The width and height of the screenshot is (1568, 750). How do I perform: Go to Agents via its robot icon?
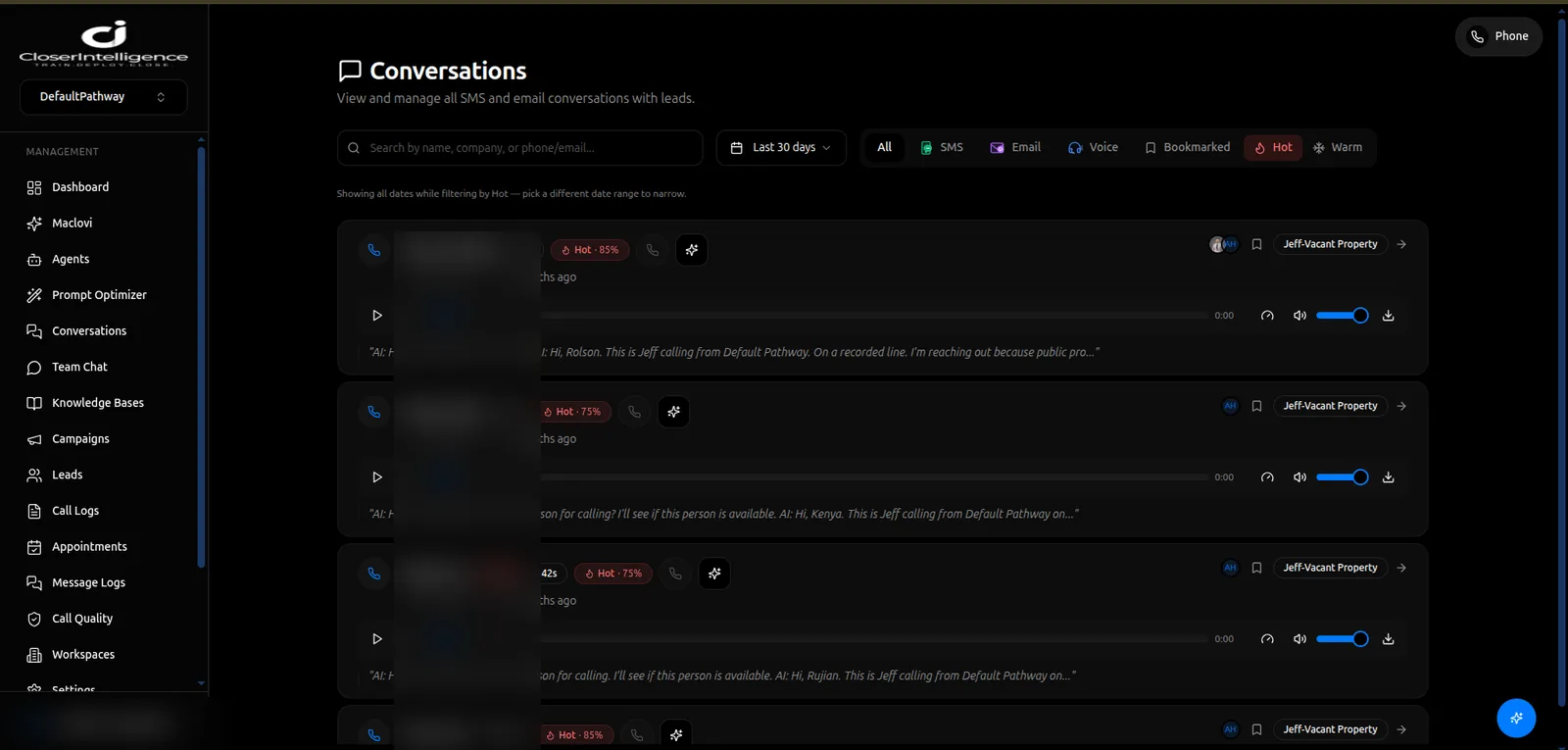coord(34,260)
